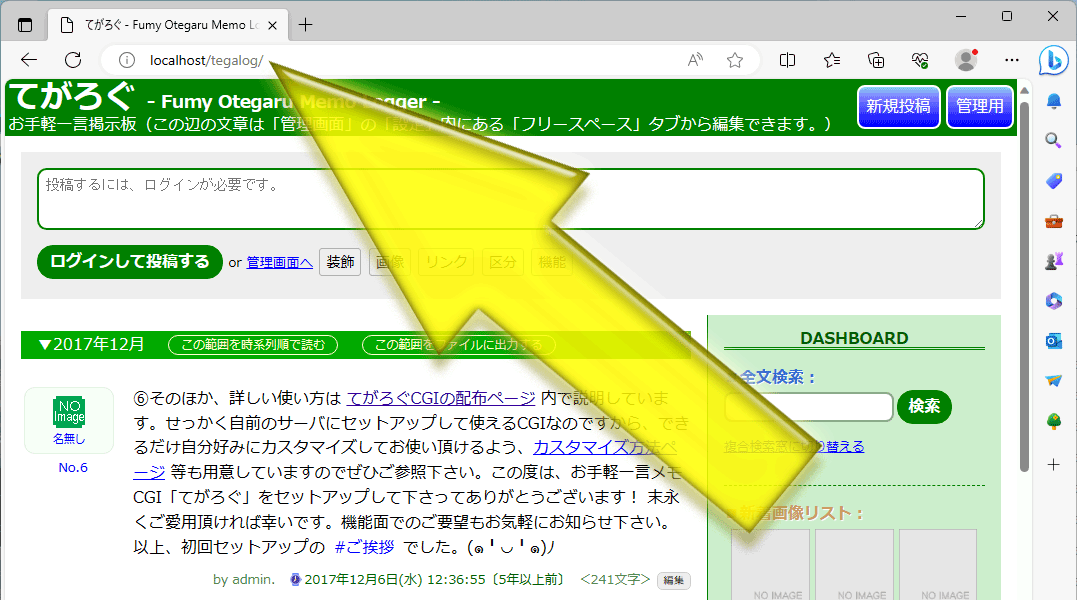The height and width of the screenshot is (600, 1077).
Task: Open Bing Copilot sidebar
Action: tap(1053, 61)
